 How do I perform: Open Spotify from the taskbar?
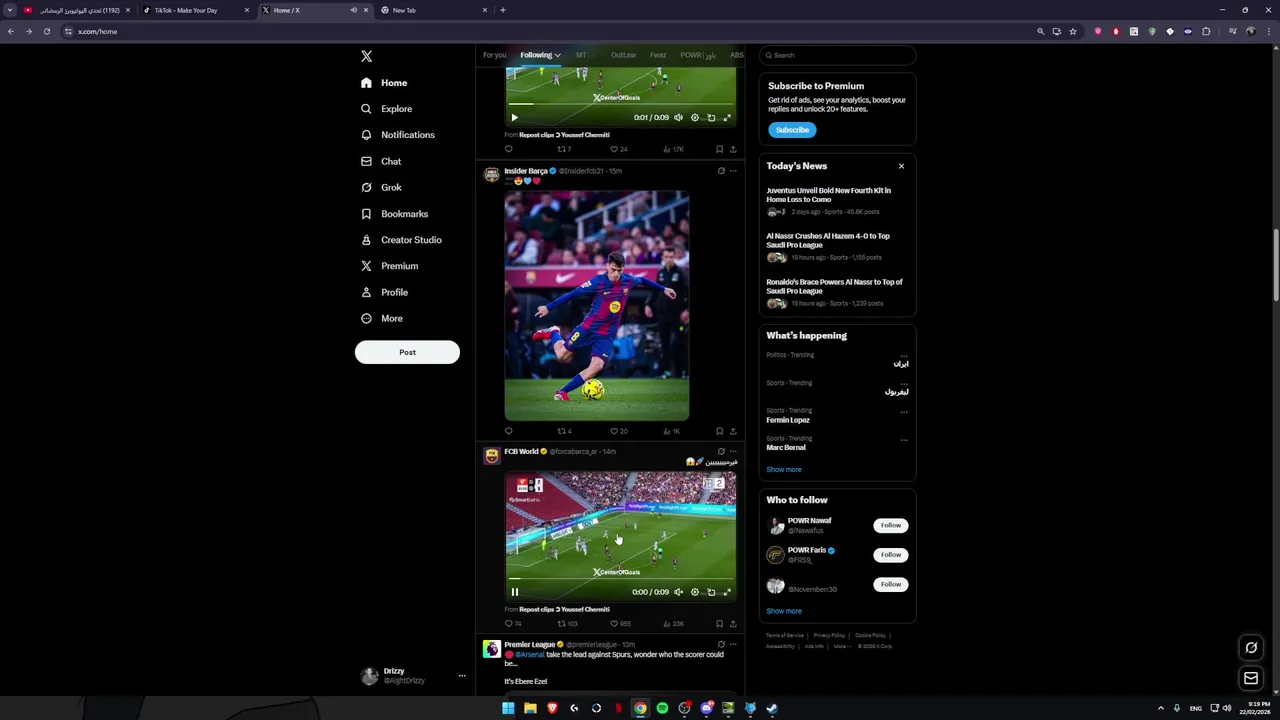[x=662, y=708]
